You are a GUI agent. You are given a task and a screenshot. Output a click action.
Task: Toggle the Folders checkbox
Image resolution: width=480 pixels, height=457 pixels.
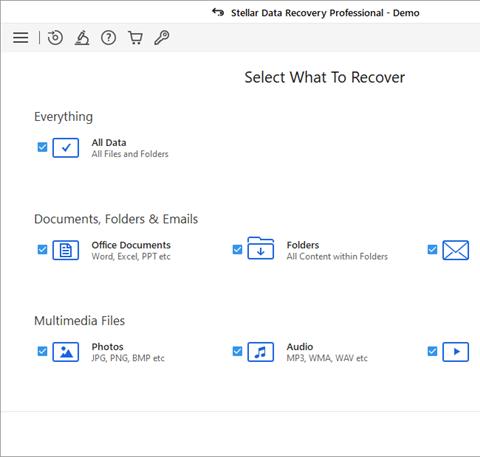(x=237, y=249)
